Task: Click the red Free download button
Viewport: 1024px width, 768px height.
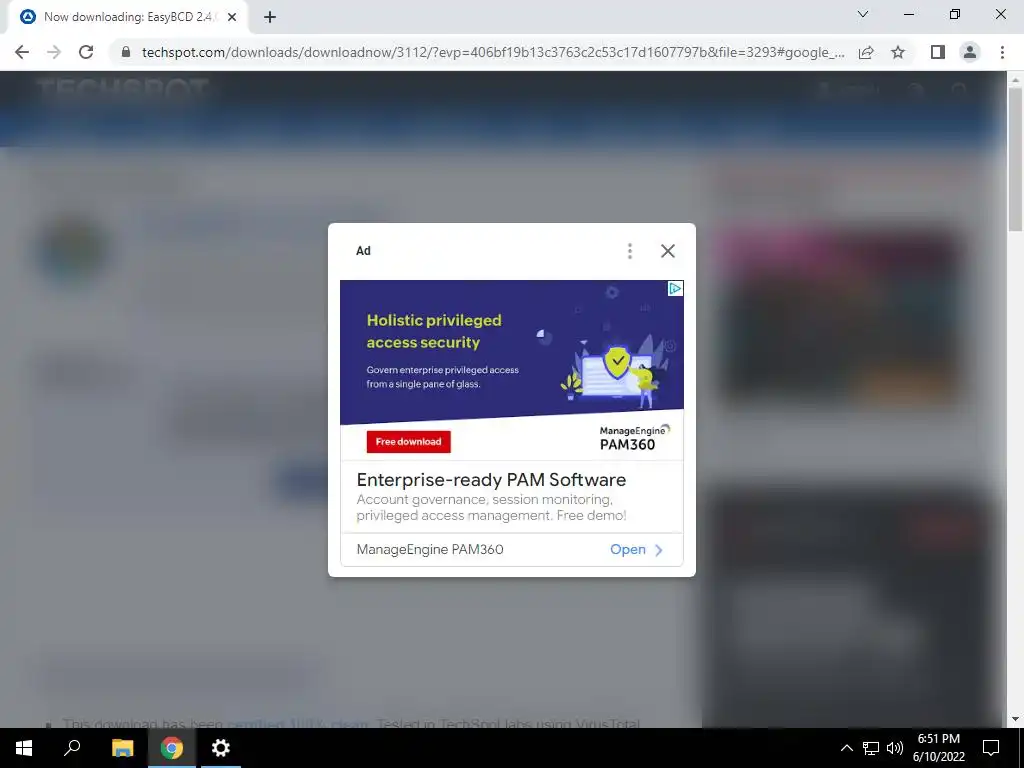Action: click(408, 441)
